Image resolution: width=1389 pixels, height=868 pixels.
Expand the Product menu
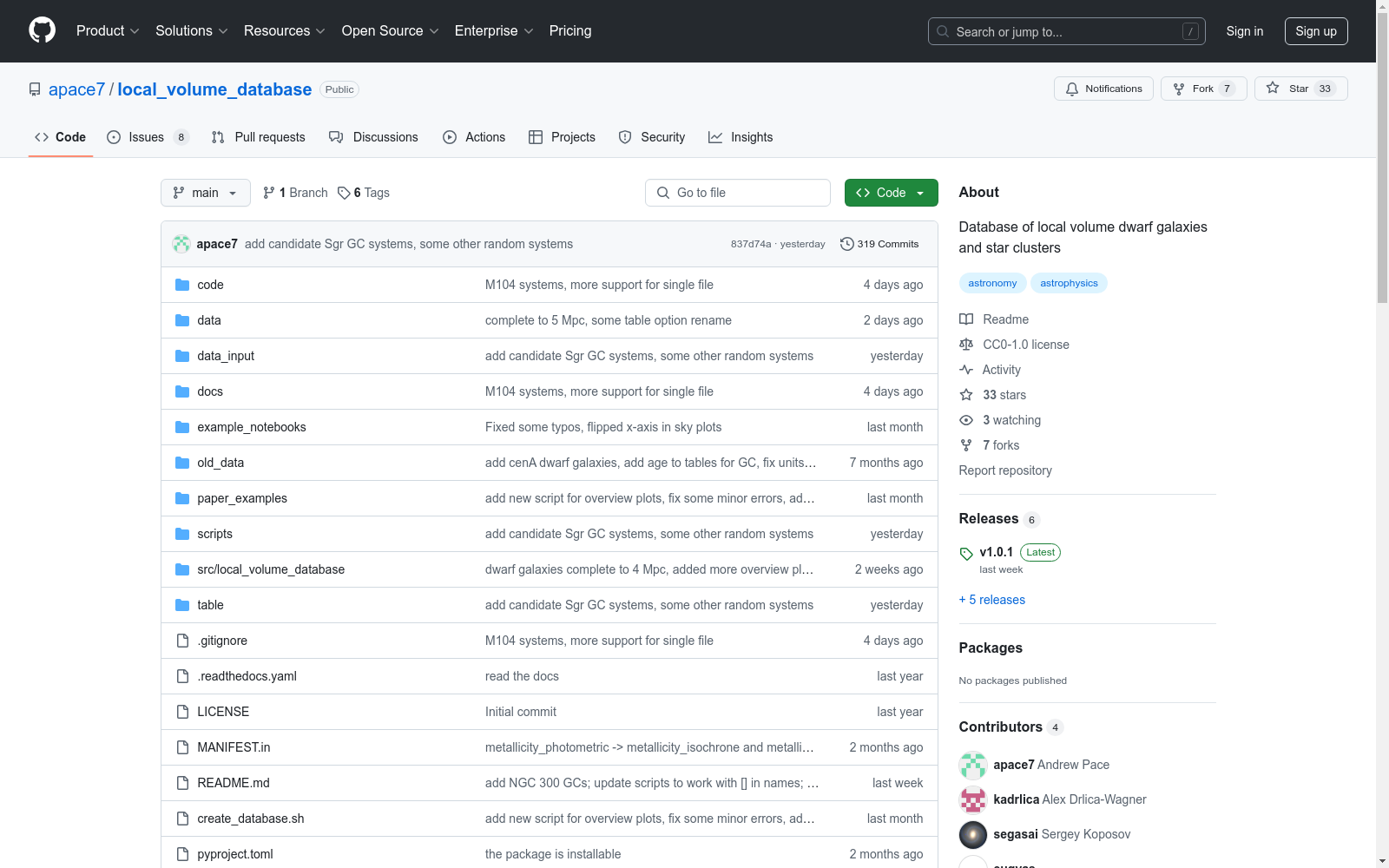click(108, 31)
